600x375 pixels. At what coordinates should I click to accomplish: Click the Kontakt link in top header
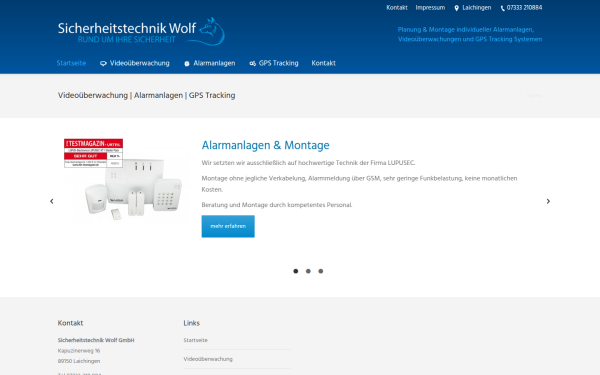(397, 8)
